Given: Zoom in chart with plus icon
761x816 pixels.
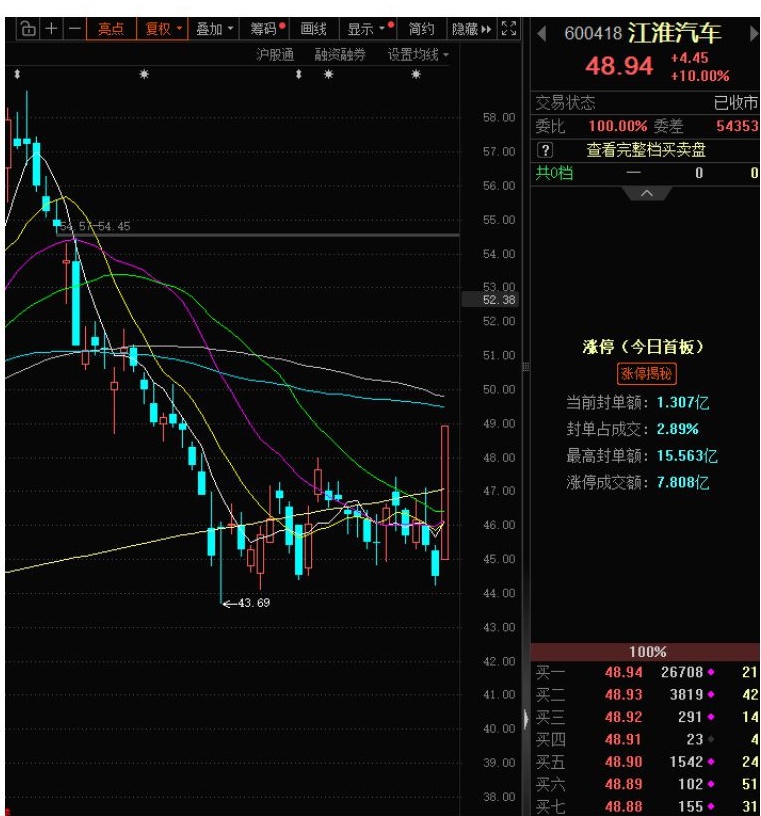Looking at the screenshot, I should point(51,29).
